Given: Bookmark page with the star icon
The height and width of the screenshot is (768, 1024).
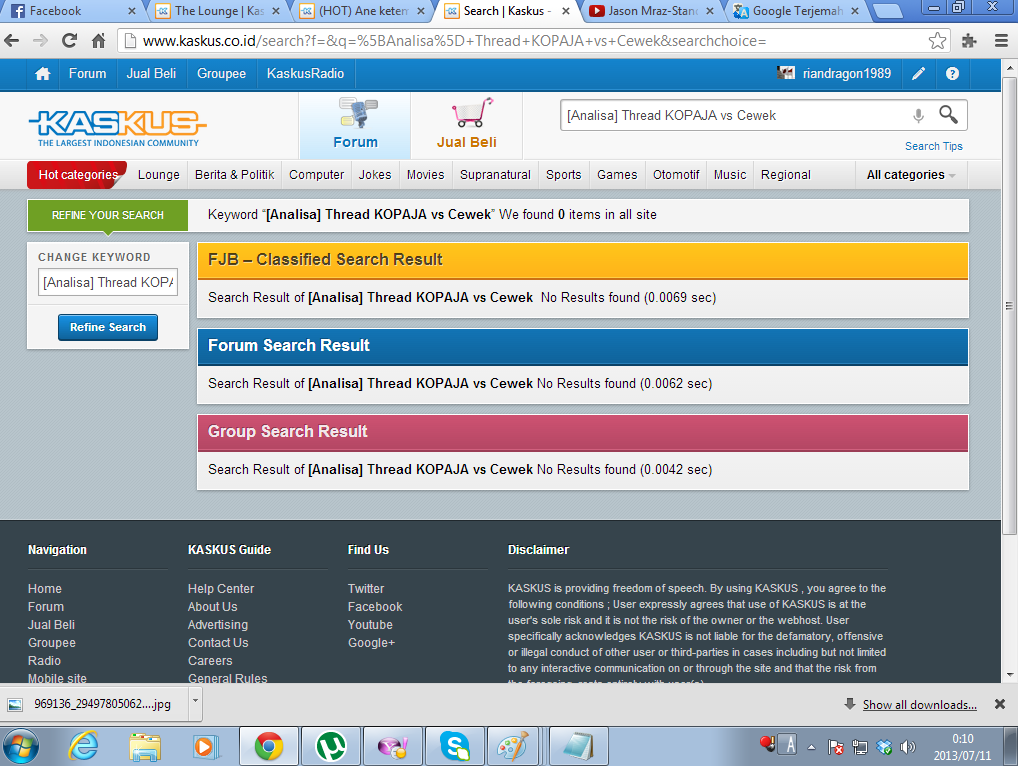Looking at the screenshot, I should pyautogui.click(x=937, y=41).
